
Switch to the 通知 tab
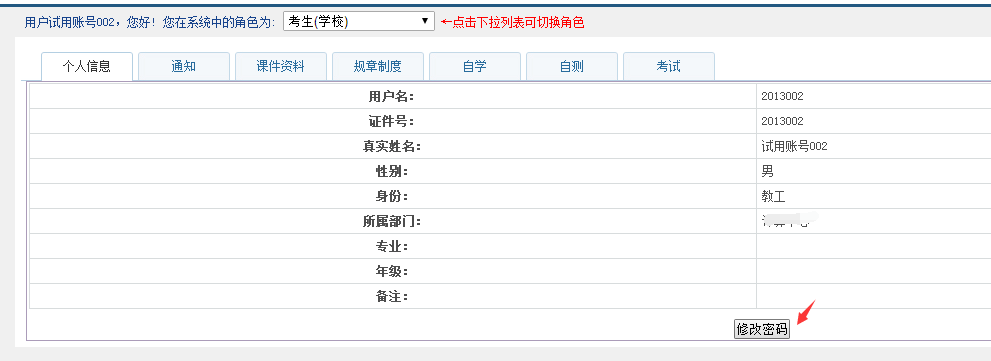tap(183, 66)
